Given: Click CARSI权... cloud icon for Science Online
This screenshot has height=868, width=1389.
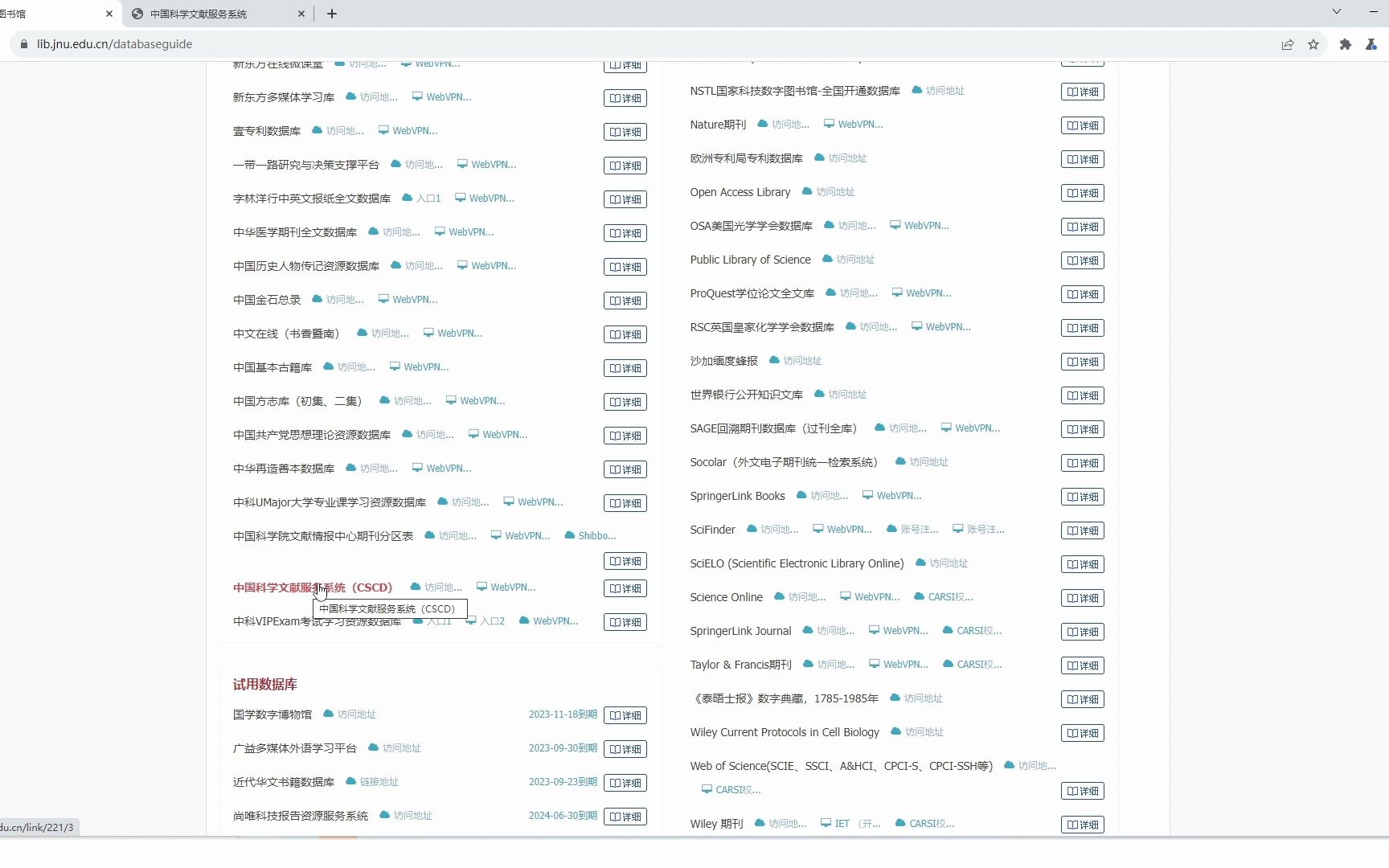Looking at the screenshot, I should click(944, 597).
